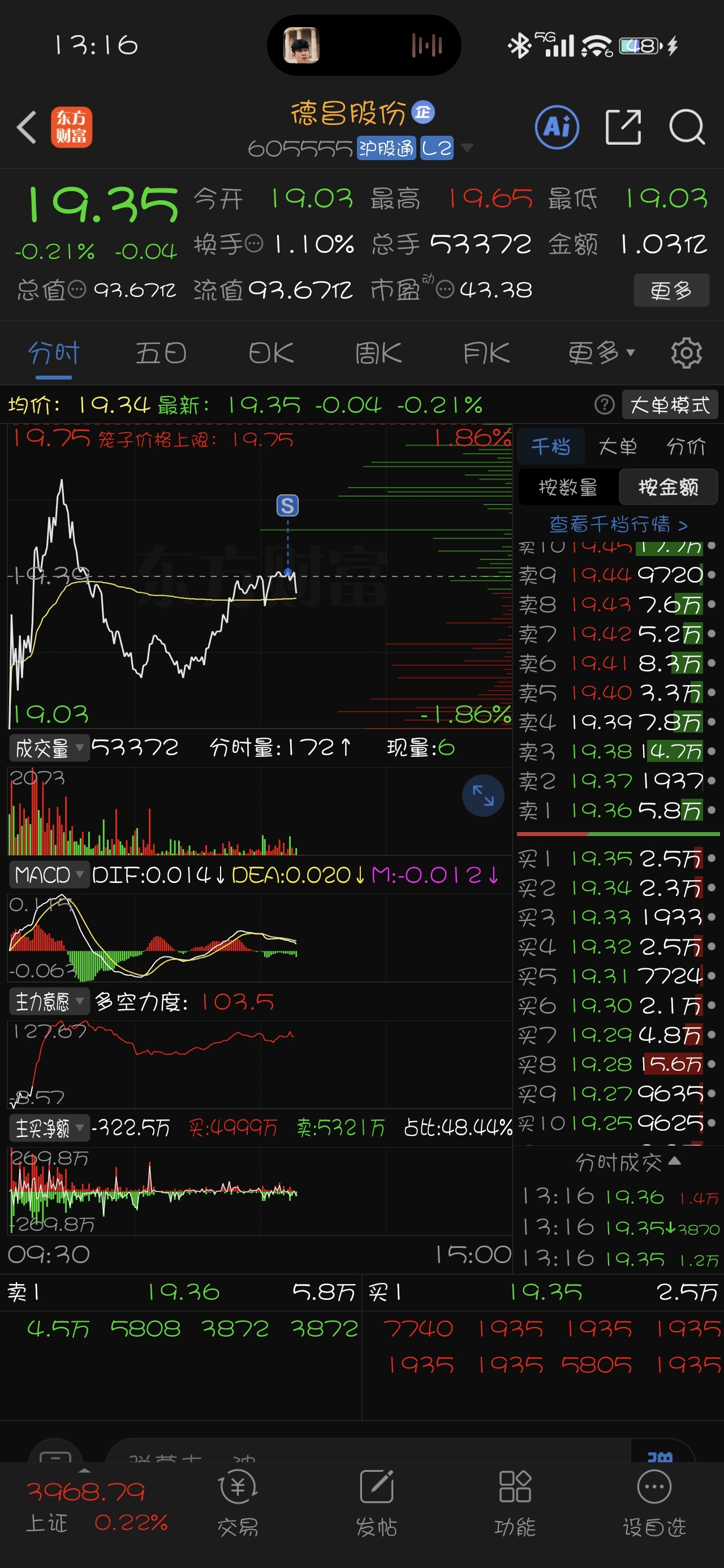The image size is (724, 1568).
Task: Tap the 占比 48.44% value
Action: tap(458, 1128)
